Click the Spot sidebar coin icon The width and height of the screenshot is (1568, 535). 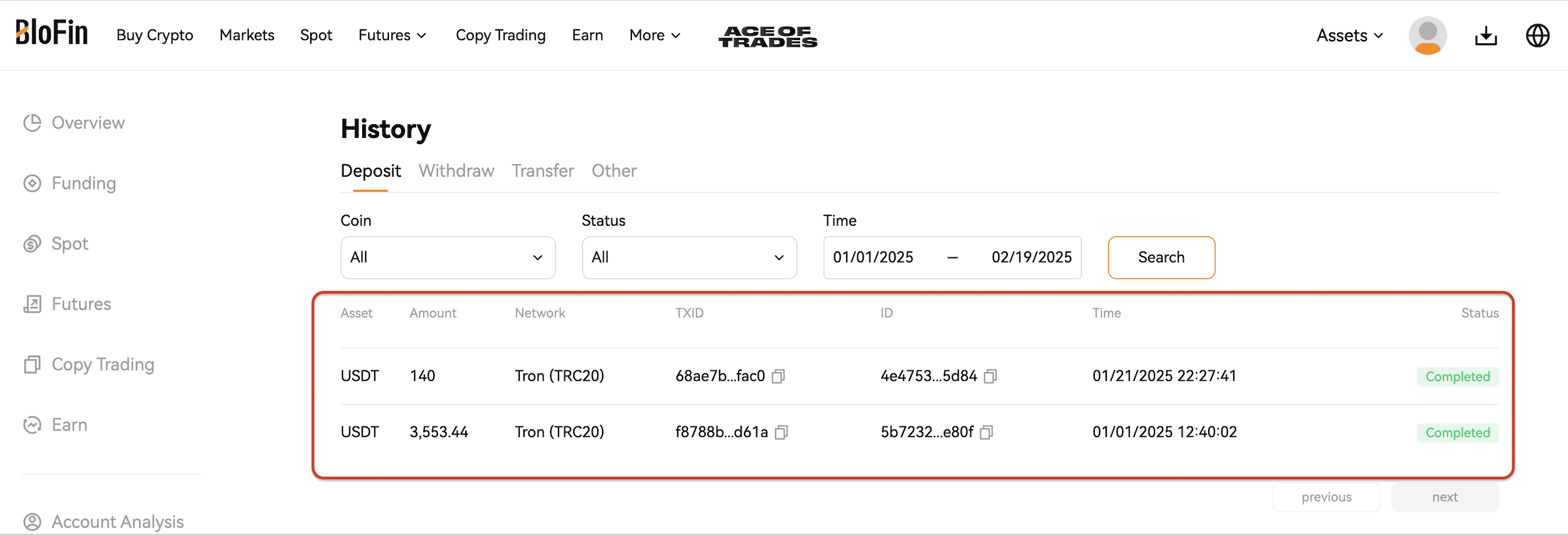click(32, 244)
